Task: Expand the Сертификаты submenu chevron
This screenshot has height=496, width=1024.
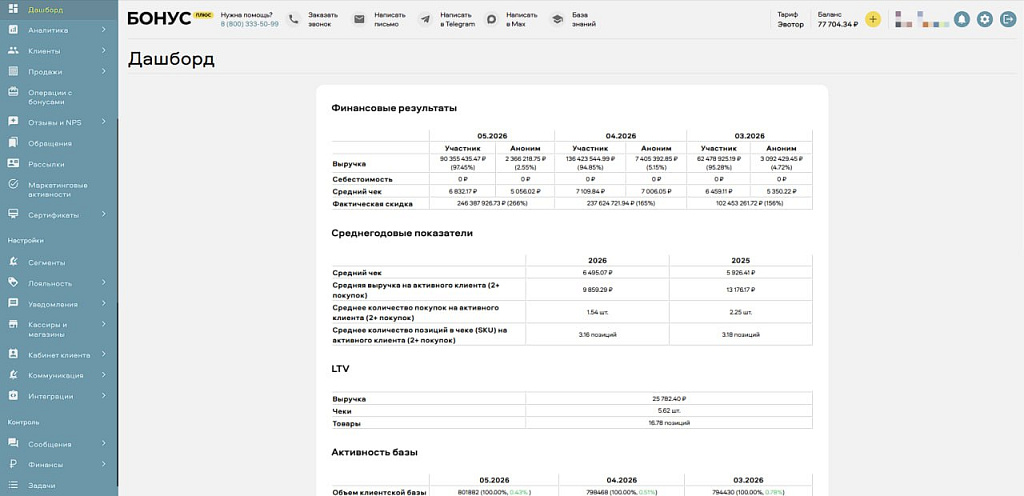Action: click(104, 215)
